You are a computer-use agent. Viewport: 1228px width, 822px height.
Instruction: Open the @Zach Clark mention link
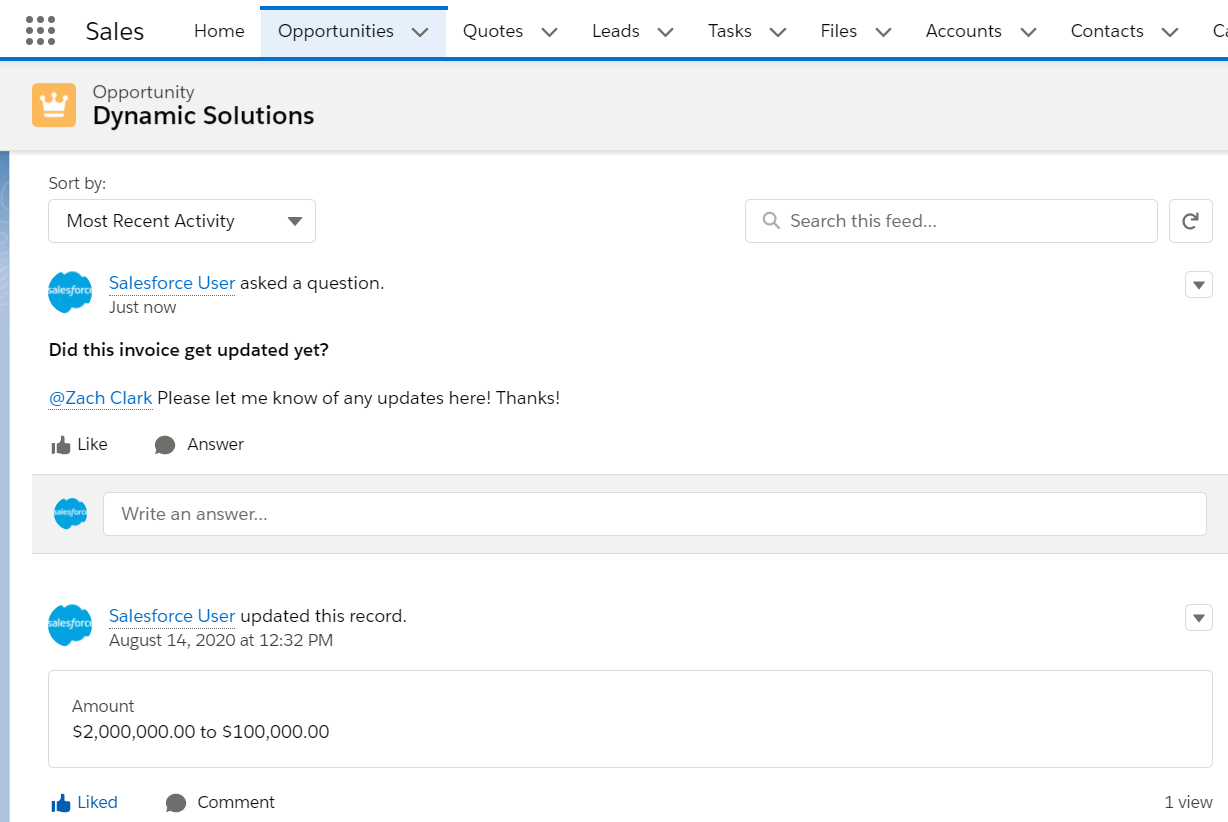pos(101,398)
